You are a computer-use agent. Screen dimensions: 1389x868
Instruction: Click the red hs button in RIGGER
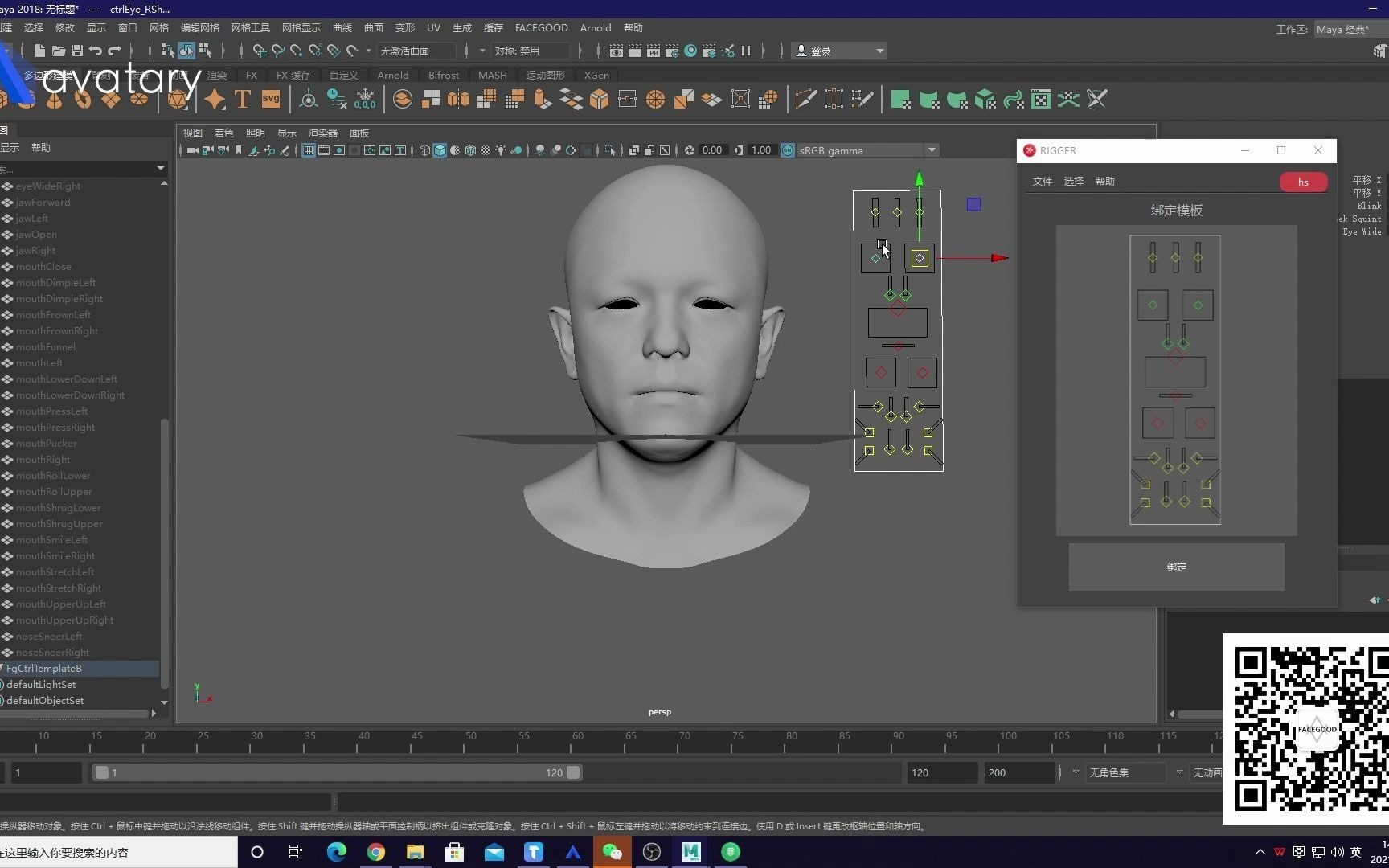pos(1303,182)
